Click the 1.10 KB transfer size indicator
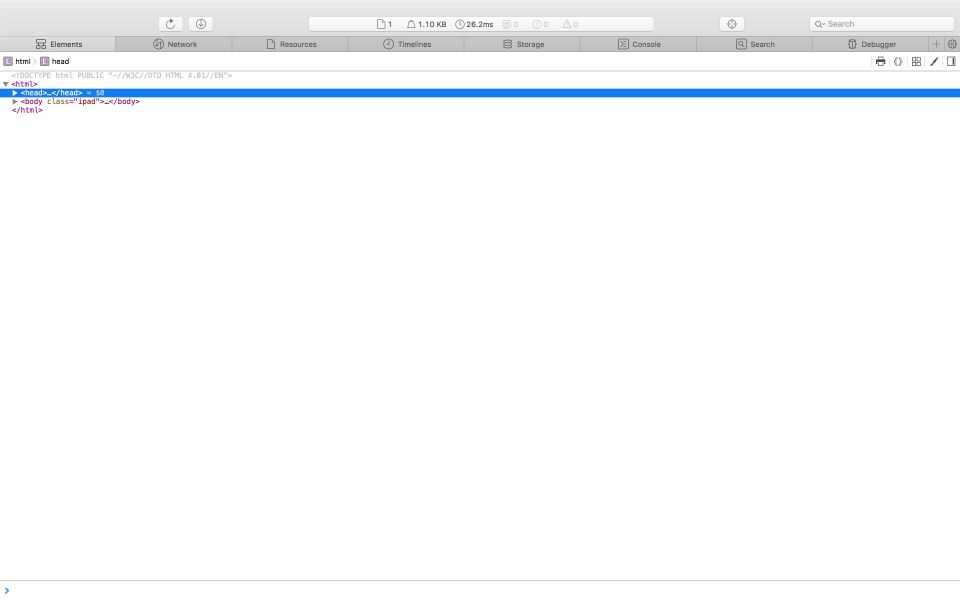 click(427, 24)
